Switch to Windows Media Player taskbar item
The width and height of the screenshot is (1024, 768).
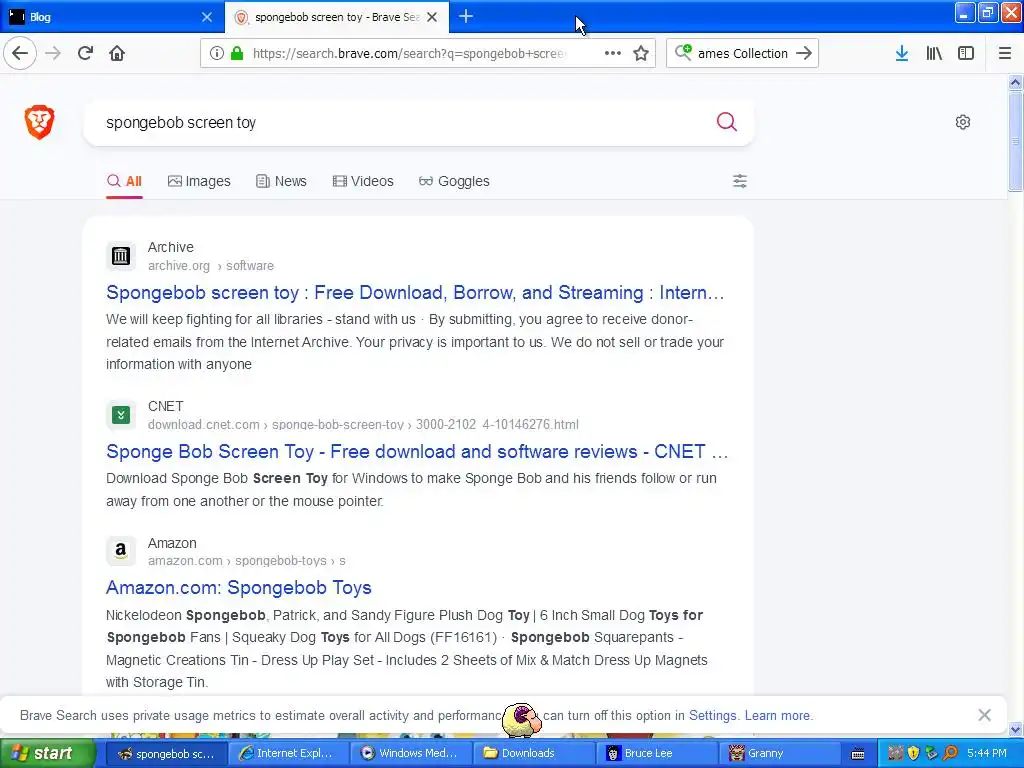410,753
